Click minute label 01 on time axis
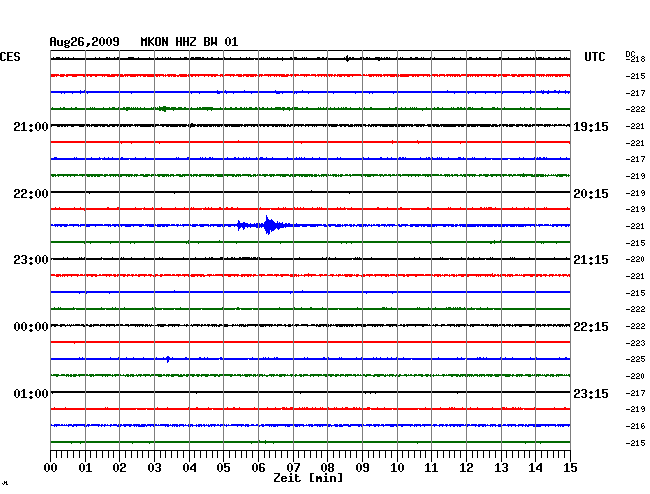This screenshot has width=650, height=494. click(x=85, y=468)
